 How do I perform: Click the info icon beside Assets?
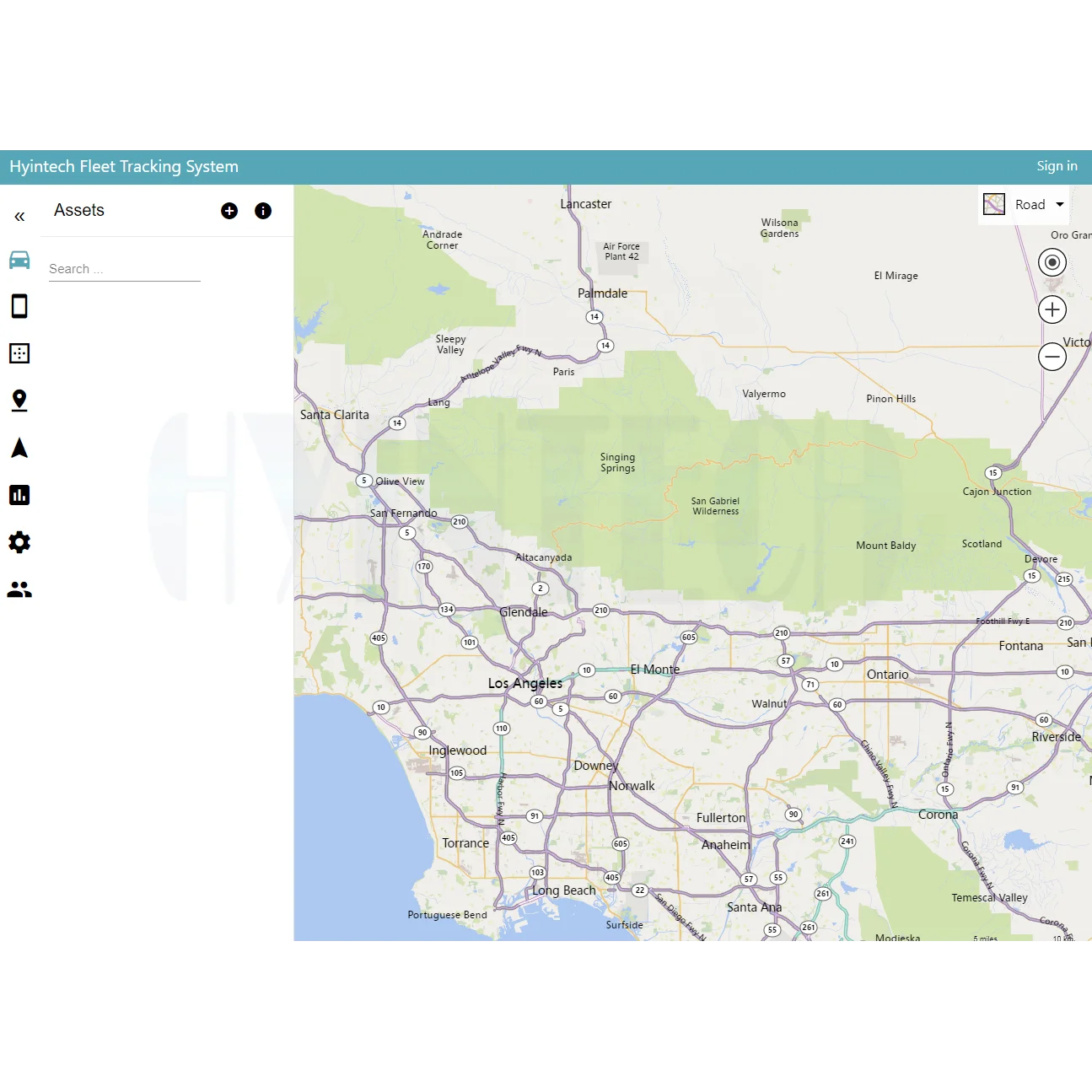[262, 211]
